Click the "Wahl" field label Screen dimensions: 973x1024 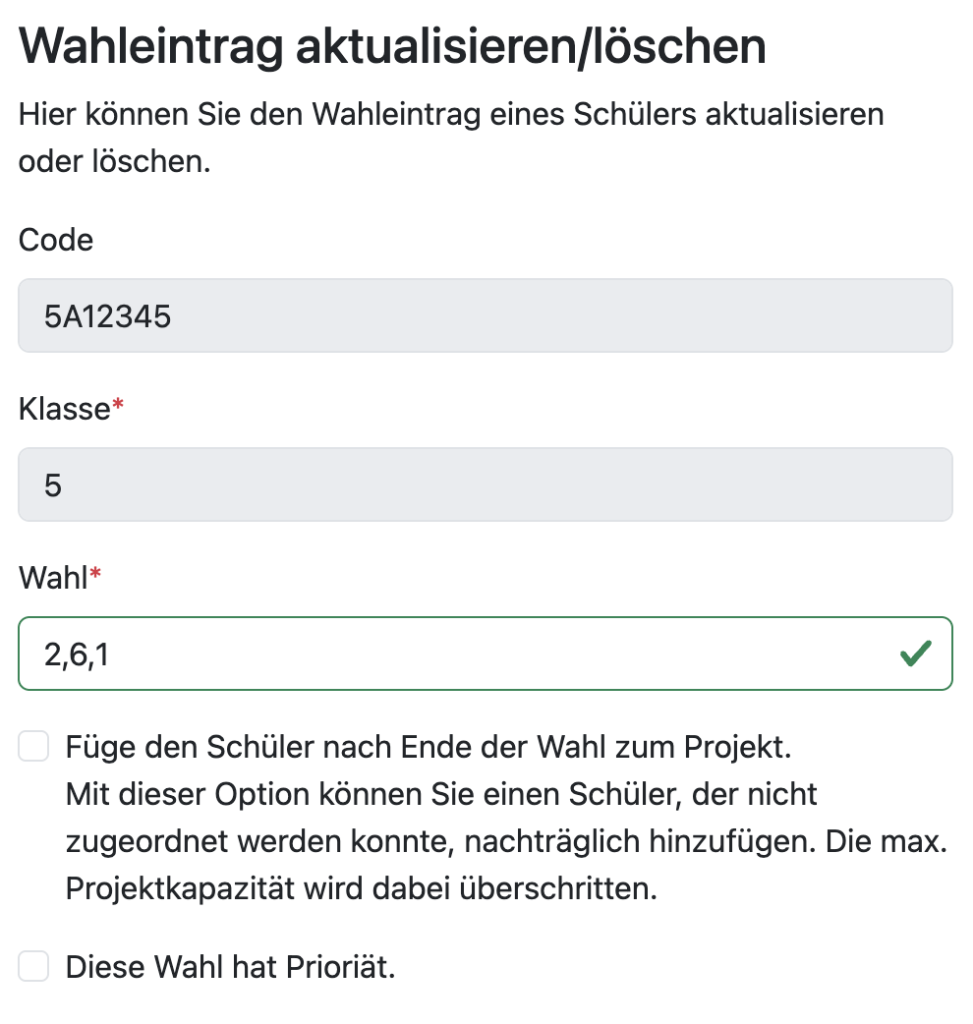(53, 578)
